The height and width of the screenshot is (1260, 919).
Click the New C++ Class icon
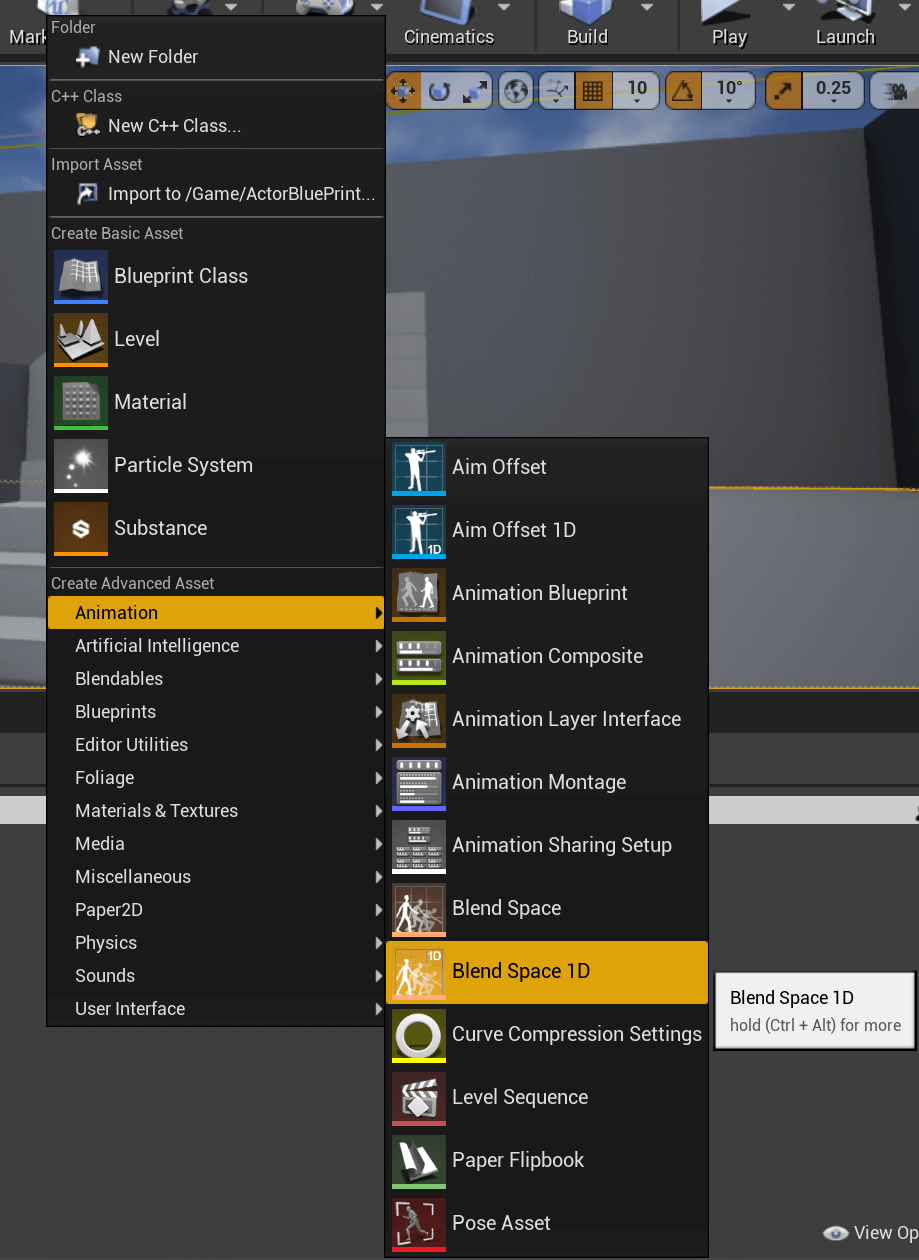pyautogui.click(x=88, y=126)
